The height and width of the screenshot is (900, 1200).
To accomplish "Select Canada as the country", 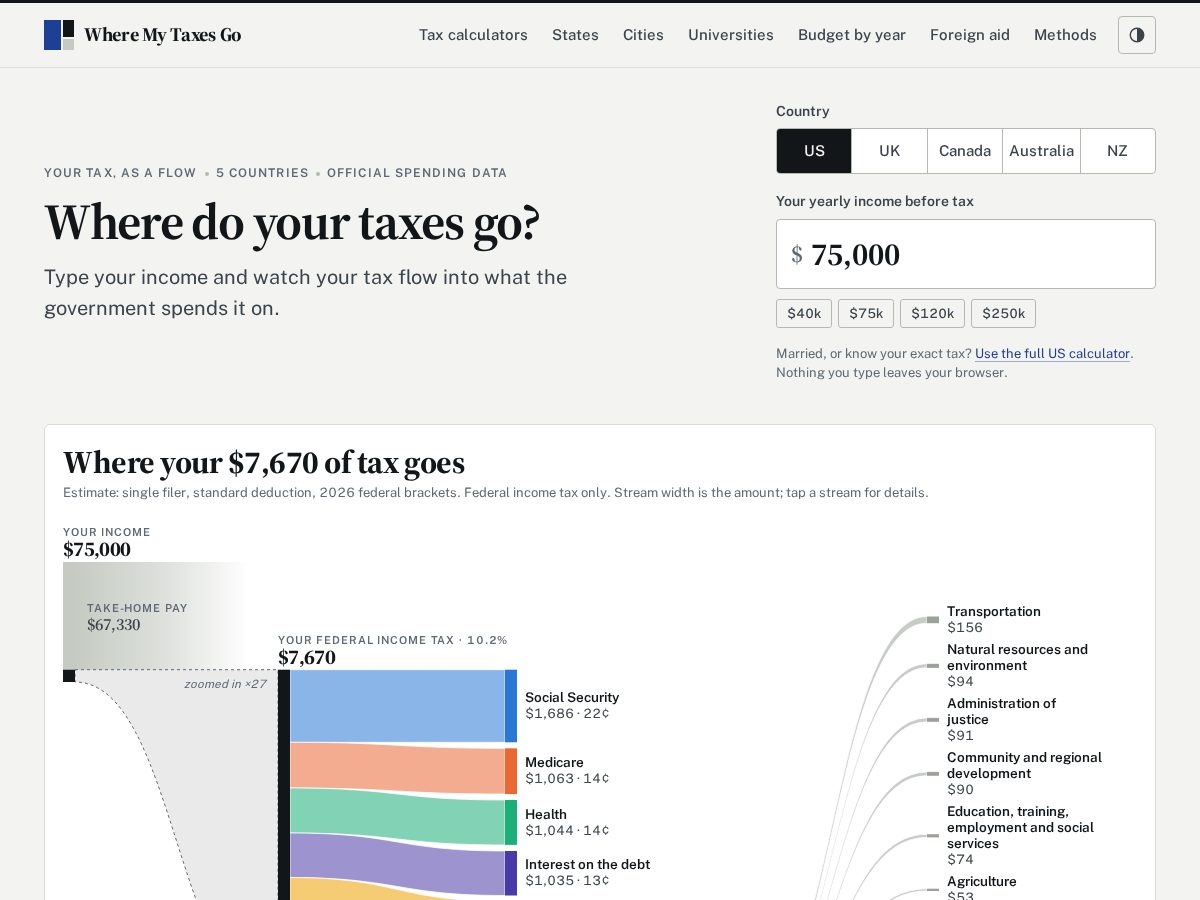I will coord(965,151).
